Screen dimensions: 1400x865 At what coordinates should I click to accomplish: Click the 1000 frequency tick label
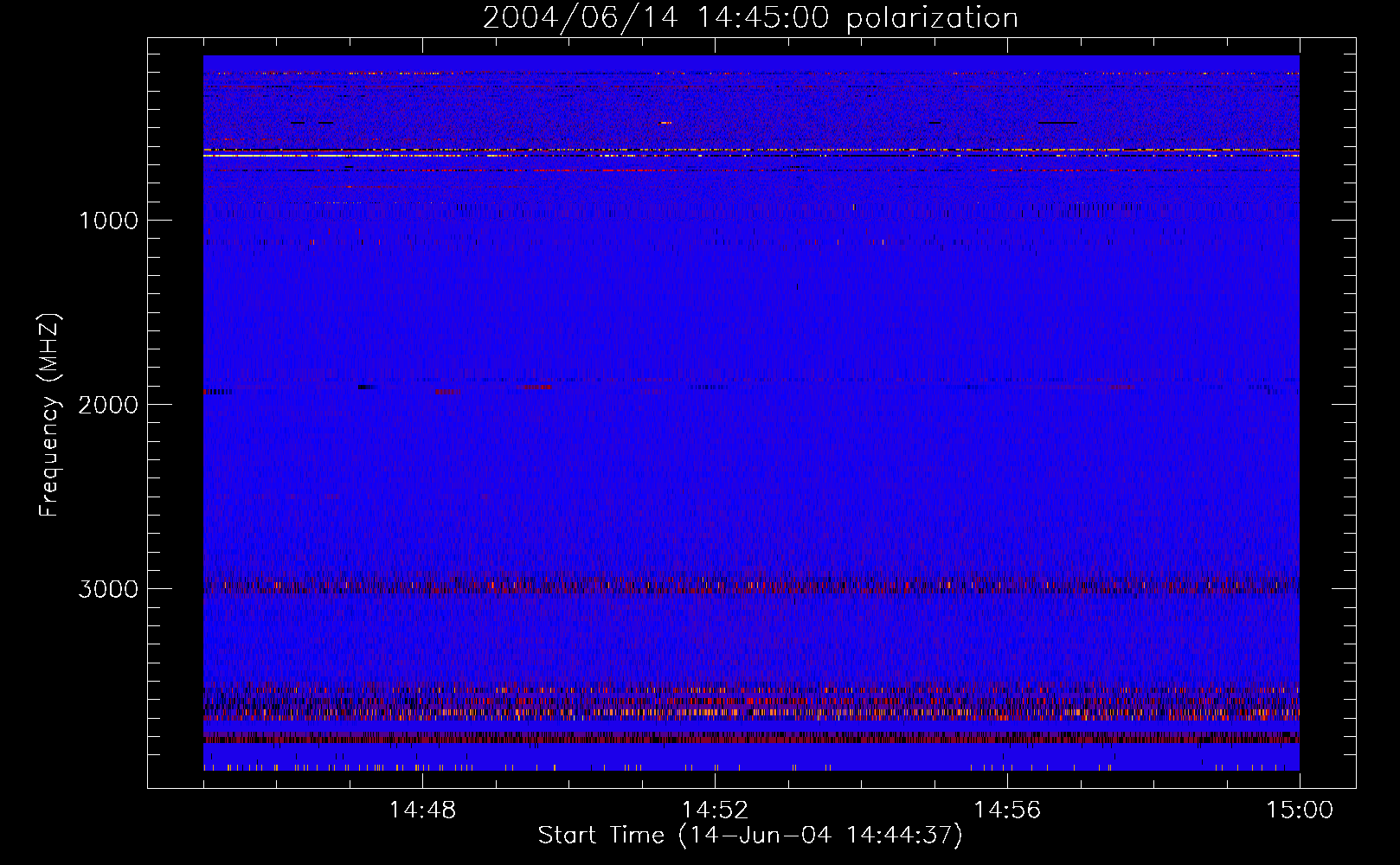tap(108, 221)
